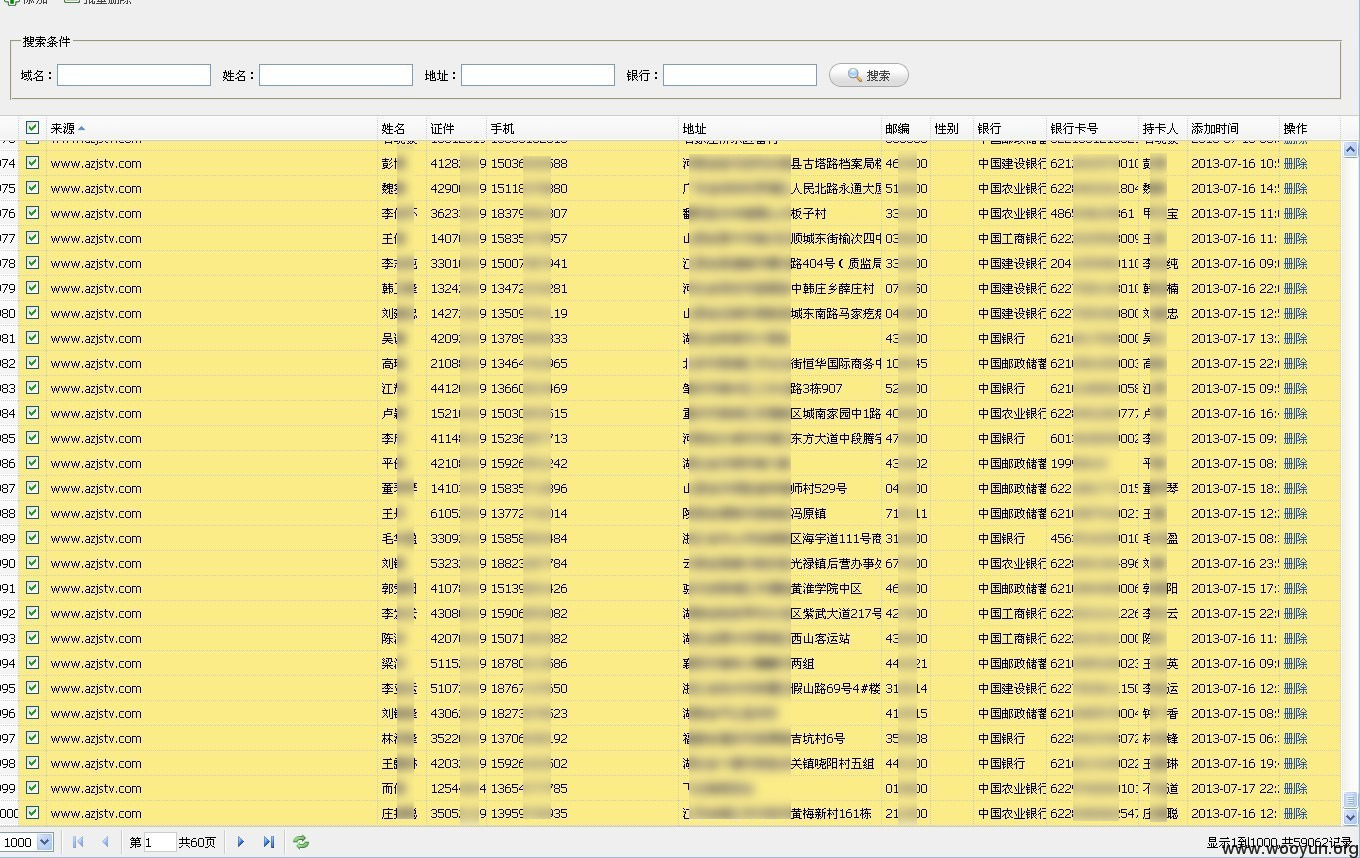Uncheck the row with address 吉坑村6号
Screen dimensions: 1360x858
point(33,738)
